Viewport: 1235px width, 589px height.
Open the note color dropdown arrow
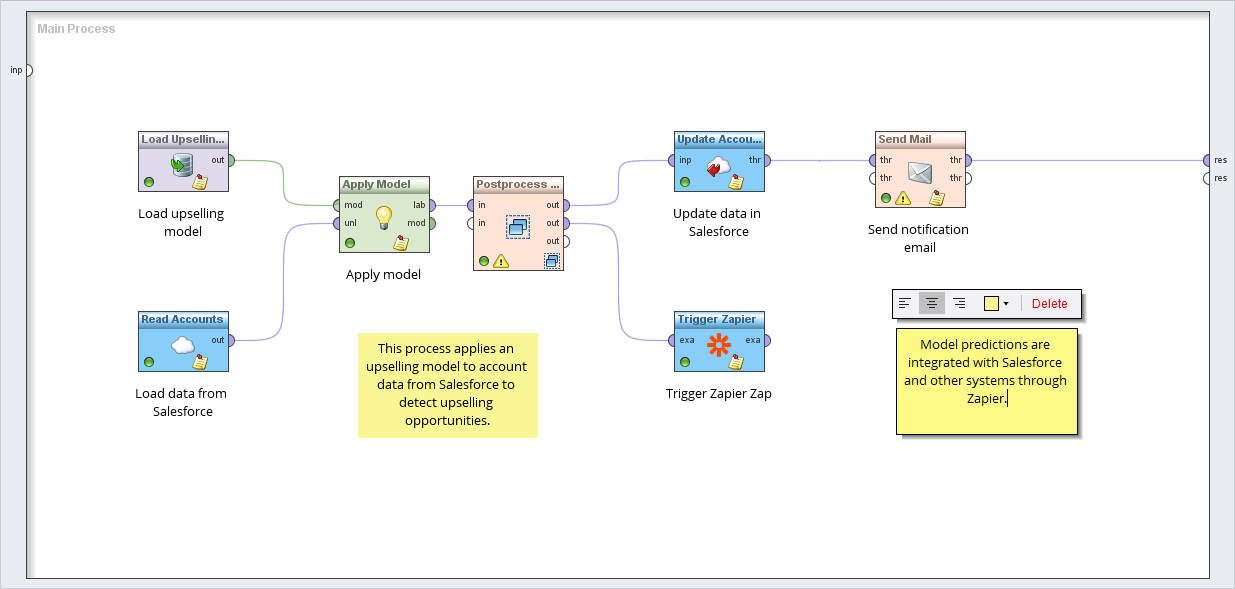tap(1006, 304)
